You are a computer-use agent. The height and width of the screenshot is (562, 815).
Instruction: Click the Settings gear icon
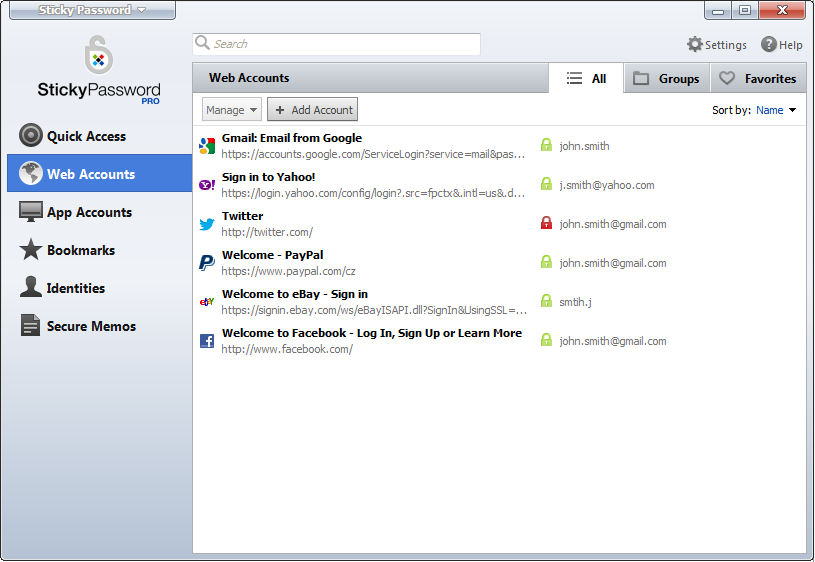tap(694, 44)
